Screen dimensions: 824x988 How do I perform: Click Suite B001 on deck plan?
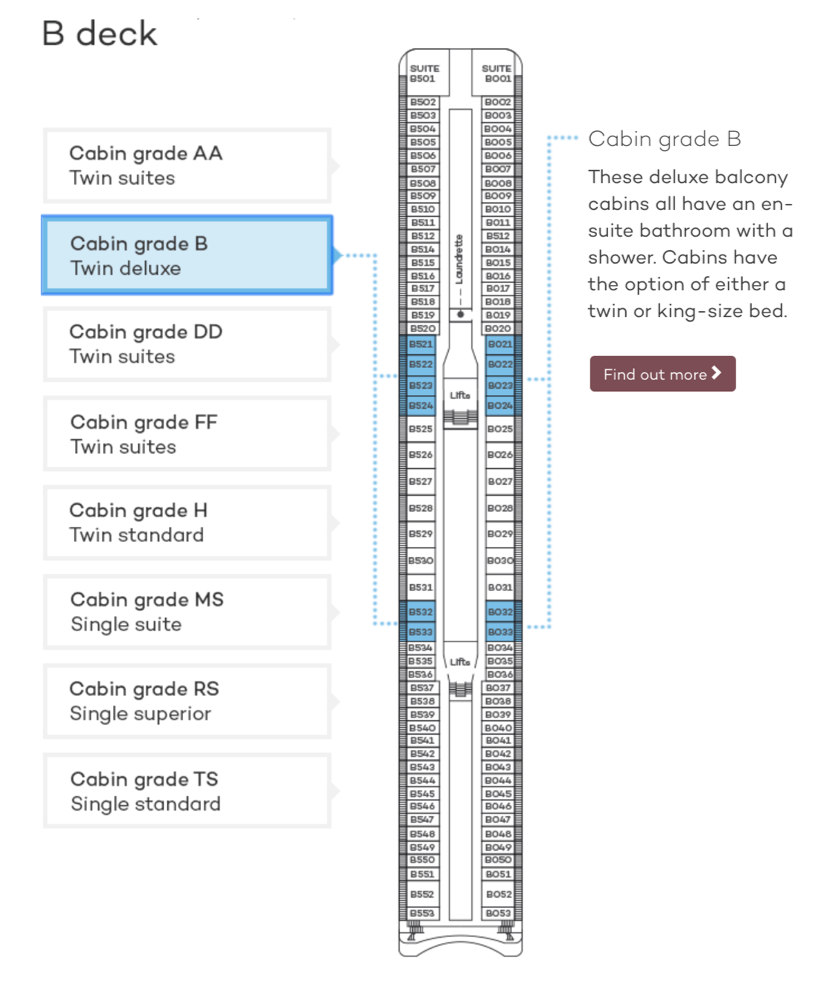coord(496,73)
